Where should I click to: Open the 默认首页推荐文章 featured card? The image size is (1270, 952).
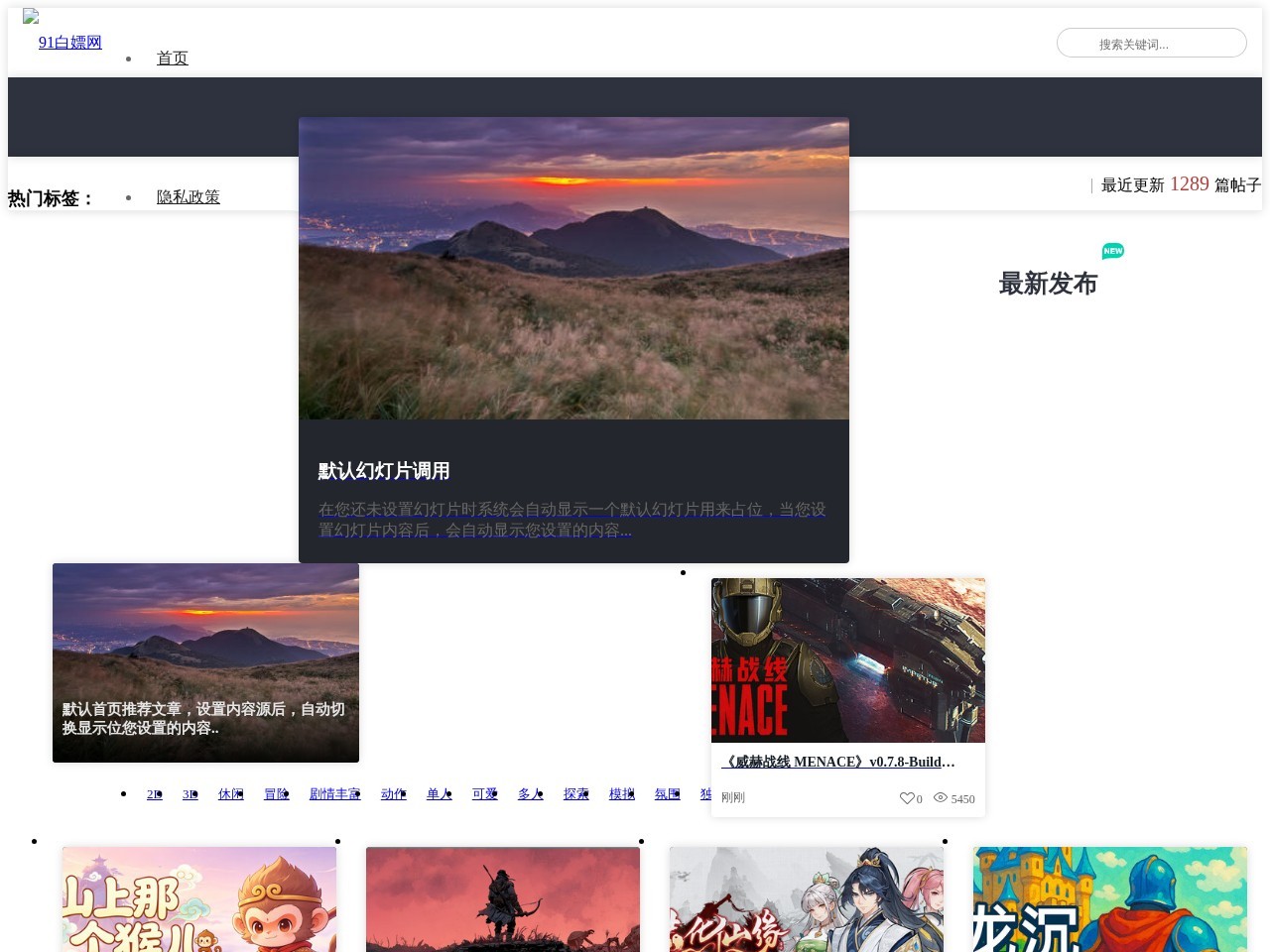pos(205,662)
